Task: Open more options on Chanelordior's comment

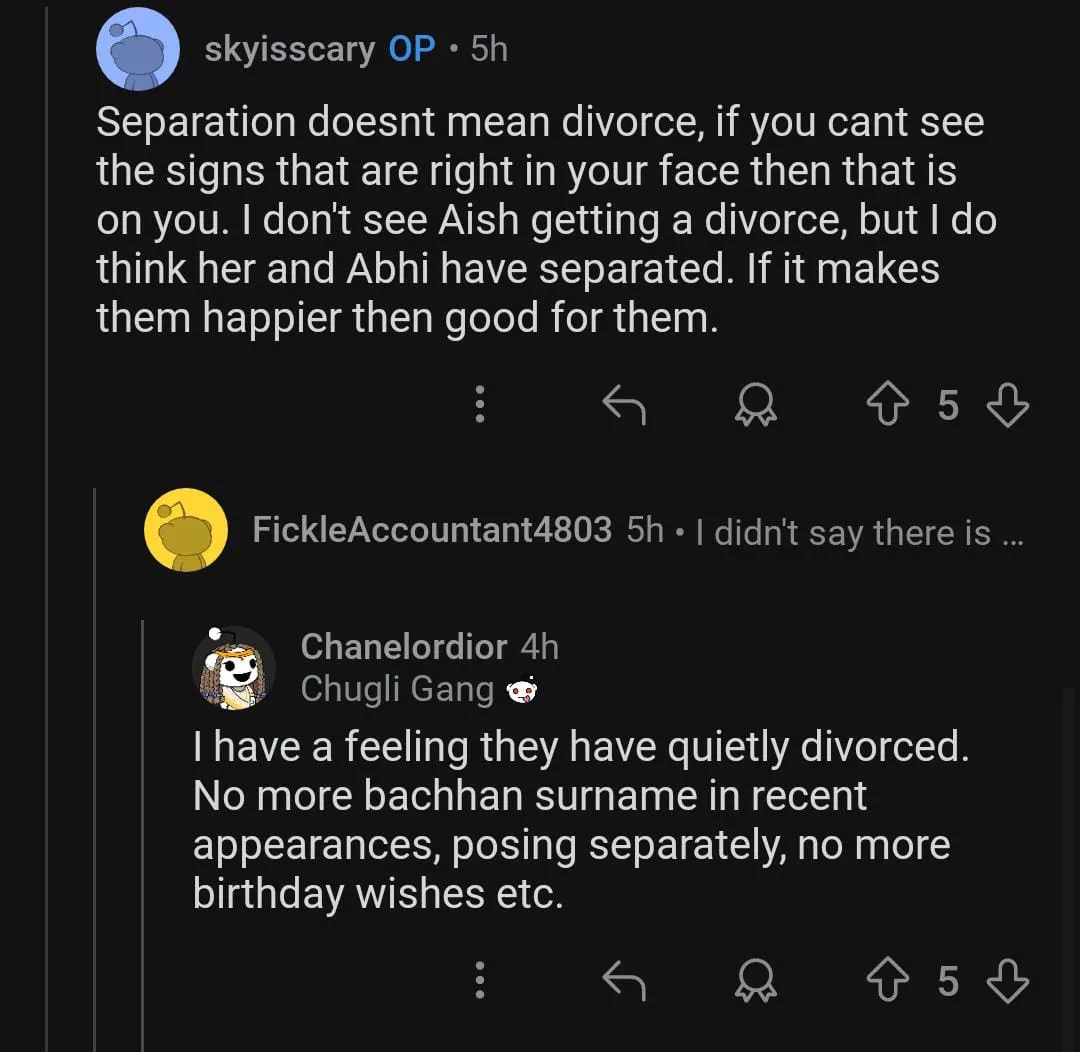Action: 480,981
